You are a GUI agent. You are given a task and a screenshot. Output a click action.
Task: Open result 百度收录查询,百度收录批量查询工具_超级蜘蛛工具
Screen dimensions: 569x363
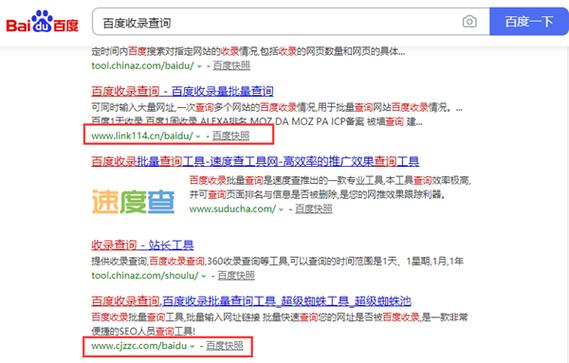(251, 301)
